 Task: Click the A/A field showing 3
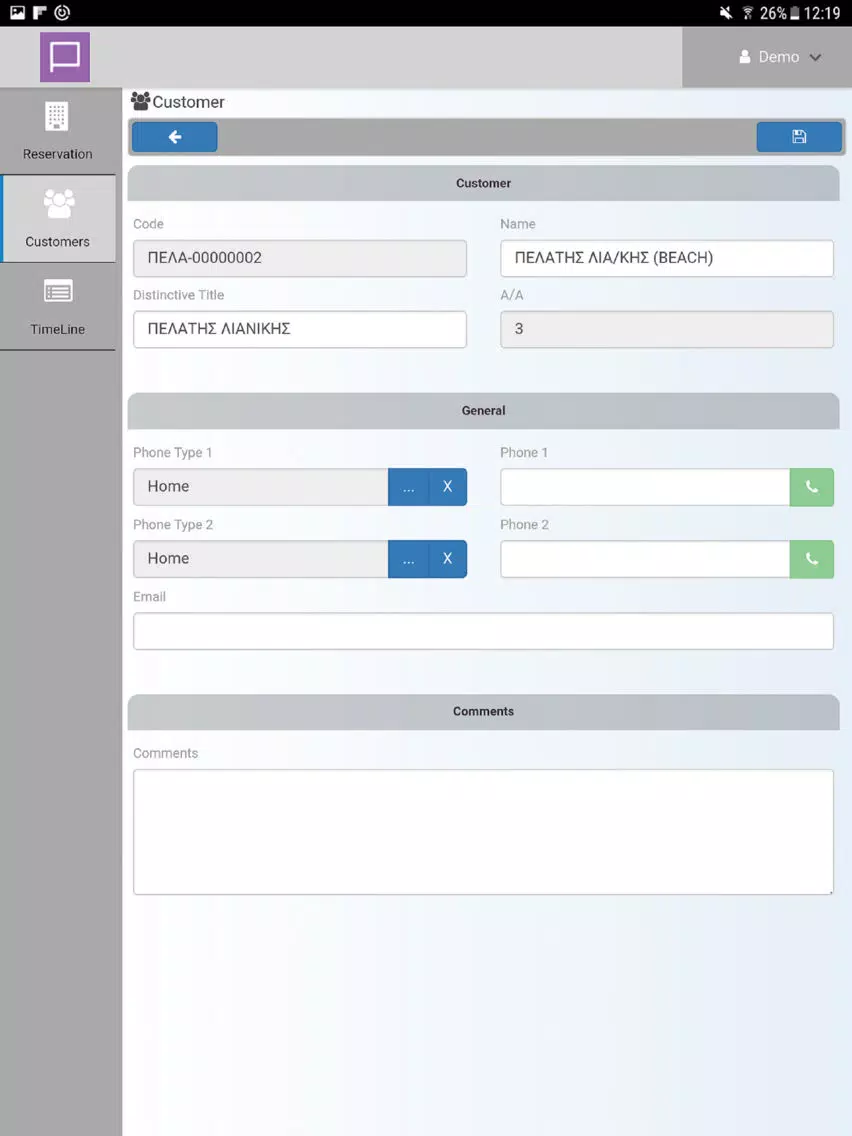point(667,329)
